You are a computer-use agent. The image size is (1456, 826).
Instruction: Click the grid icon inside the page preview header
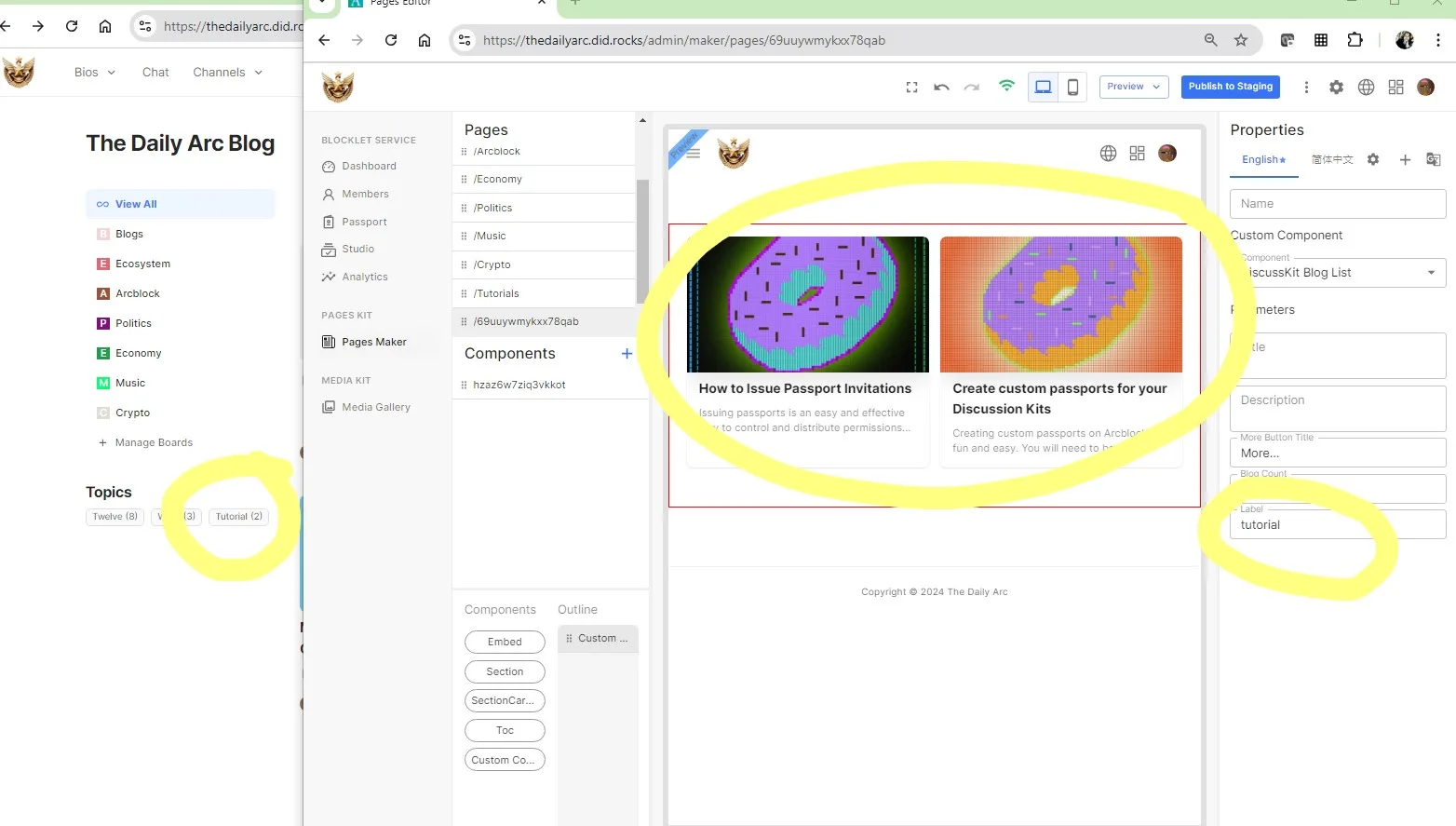tap(1137, 154)
